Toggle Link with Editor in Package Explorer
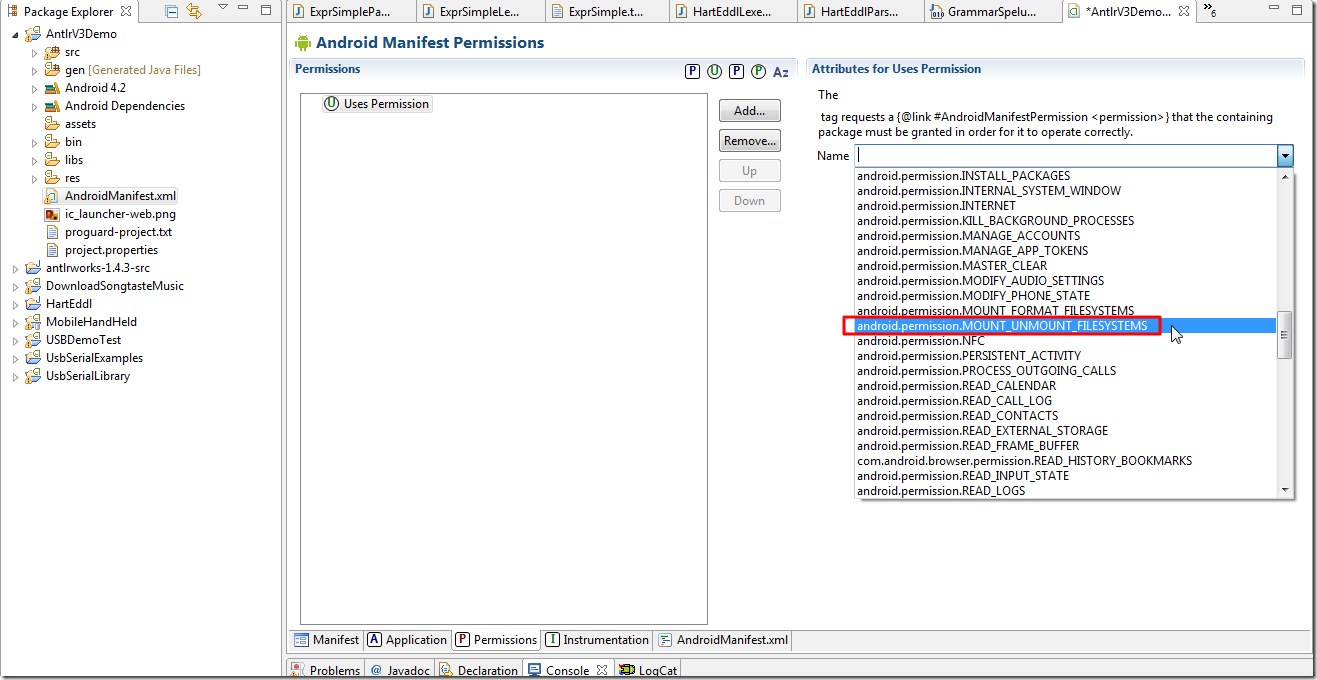Image resolution: width=1317 pixels, height=680 pixels. pos(194,11)
